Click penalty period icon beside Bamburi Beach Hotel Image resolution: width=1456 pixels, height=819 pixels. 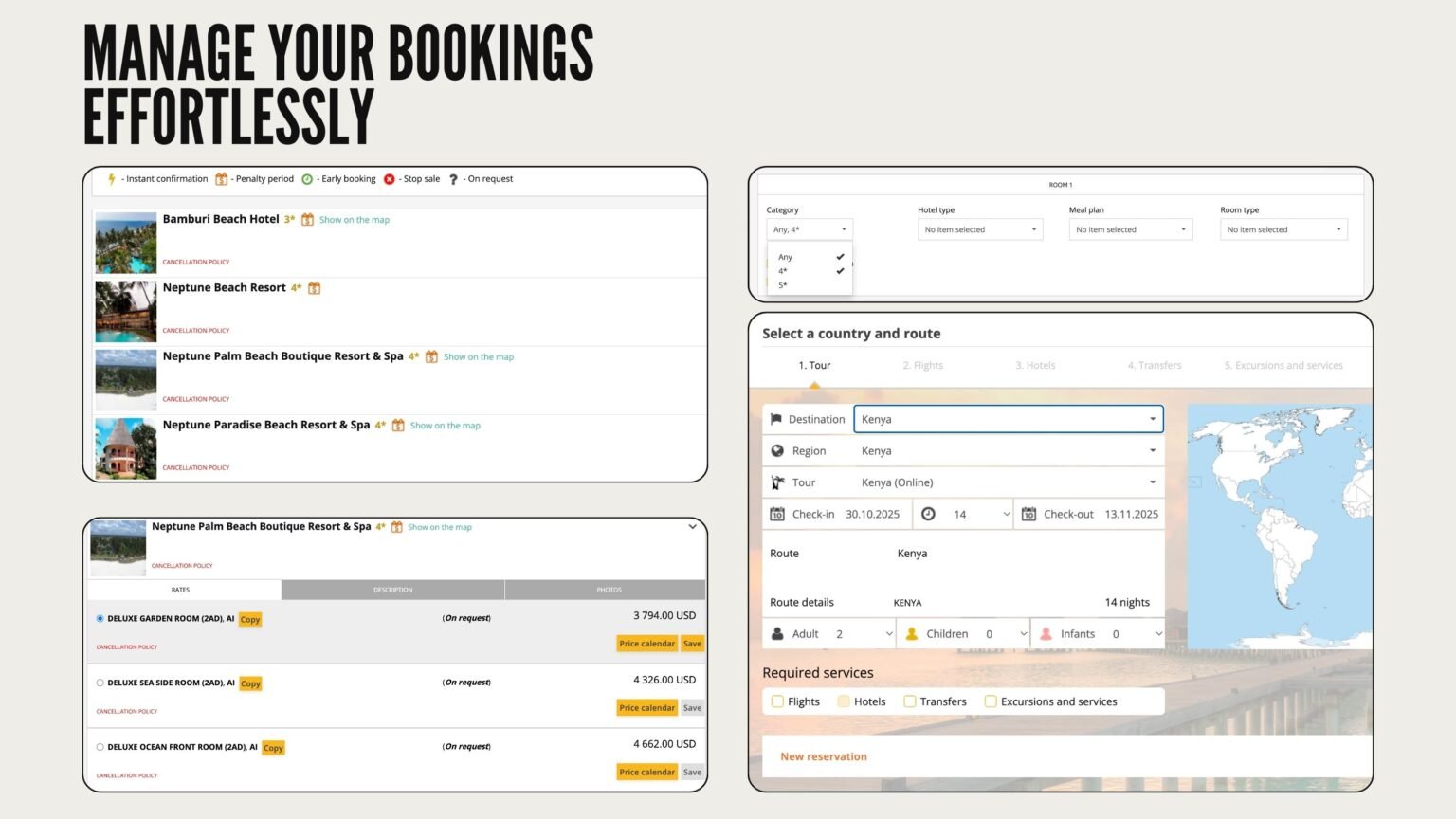307,220
